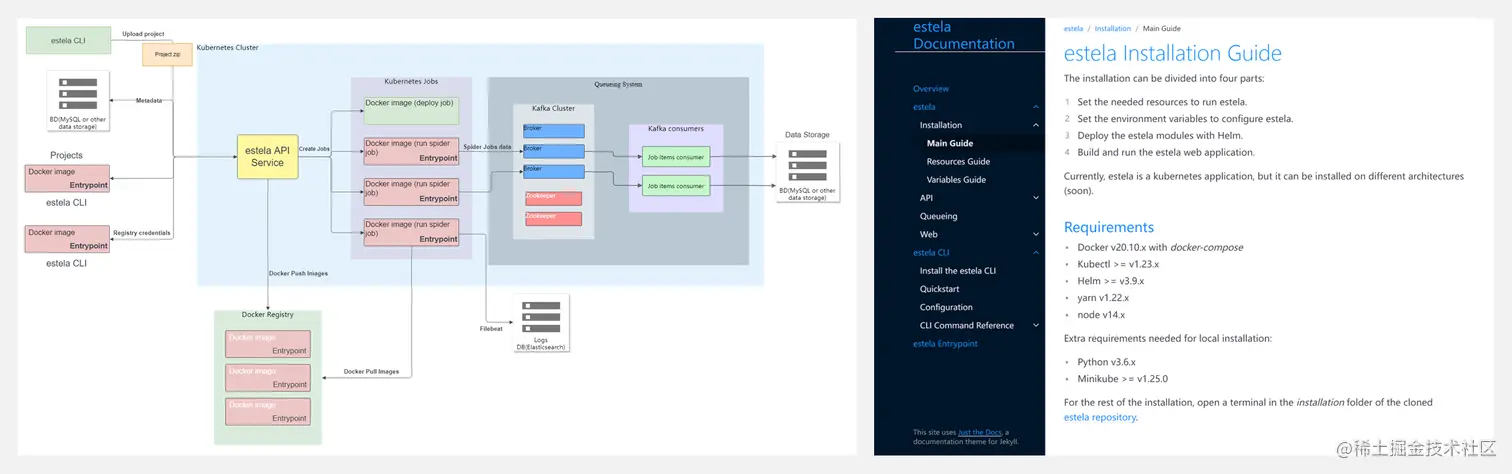Click the Python v3.6.x requirement

coord(1106,362)
